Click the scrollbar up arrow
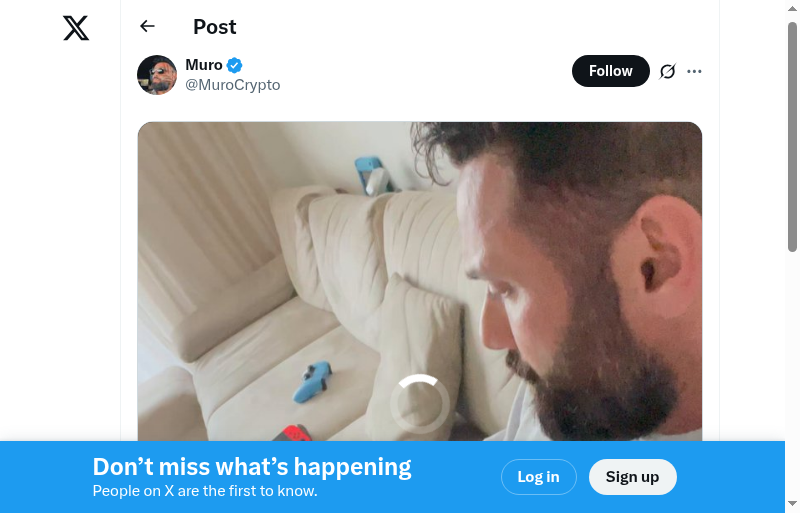Screen dimensions: 800x513 792,10
